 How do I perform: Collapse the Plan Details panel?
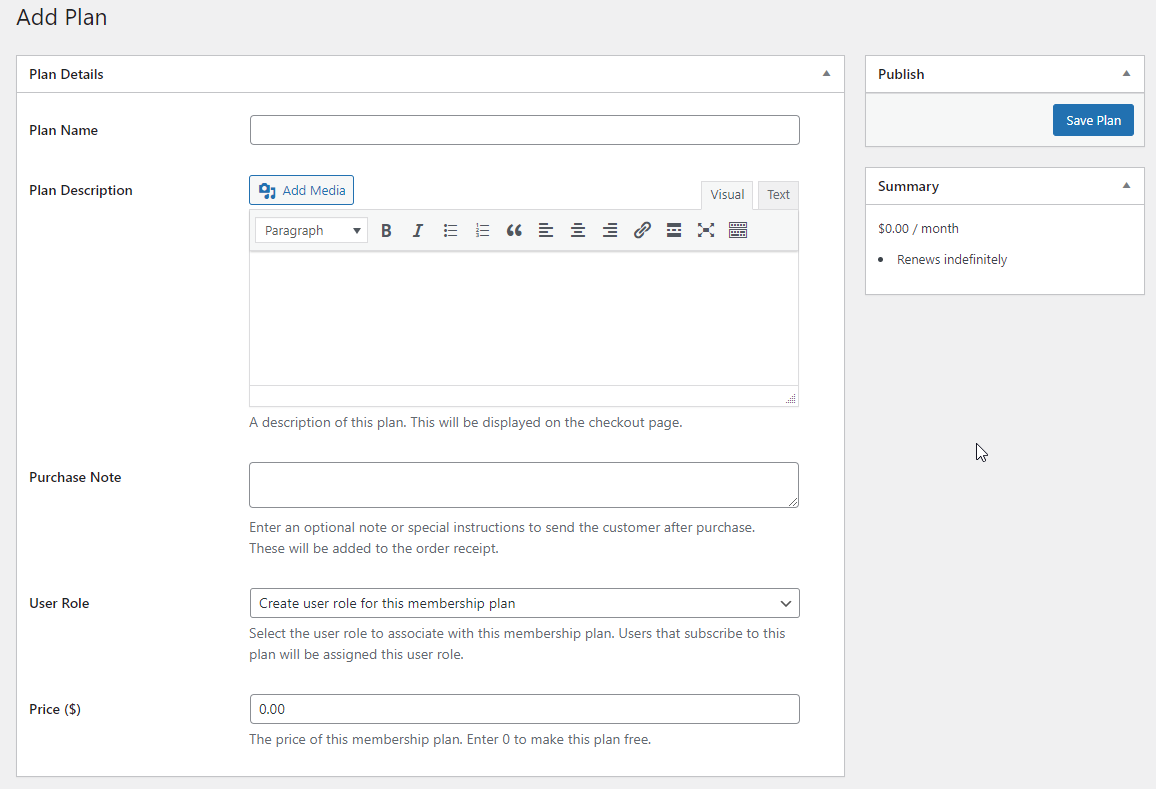pyautogui.click(x=826, y=73)
